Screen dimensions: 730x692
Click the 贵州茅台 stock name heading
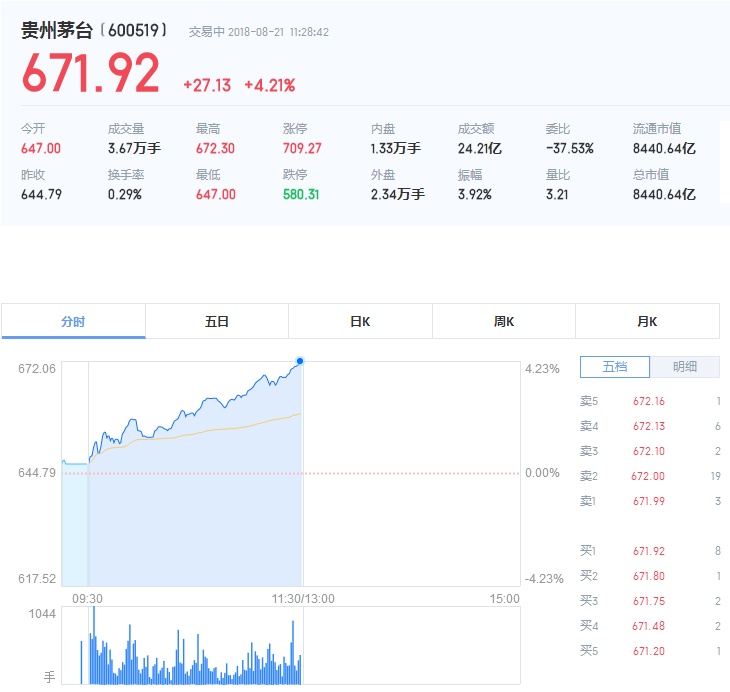click(57, 30)
